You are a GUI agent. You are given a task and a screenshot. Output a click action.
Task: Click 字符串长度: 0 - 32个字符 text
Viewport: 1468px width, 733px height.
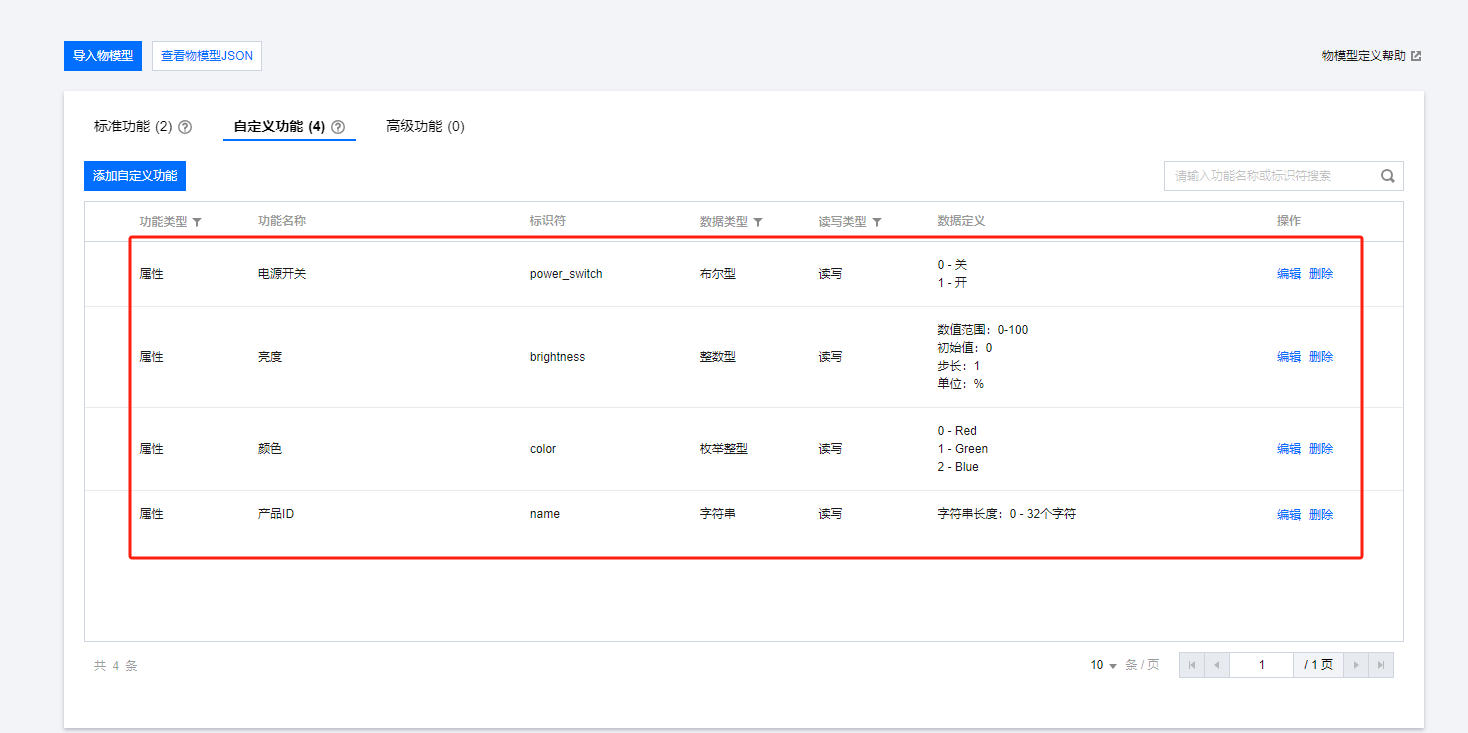point(1007,514)
